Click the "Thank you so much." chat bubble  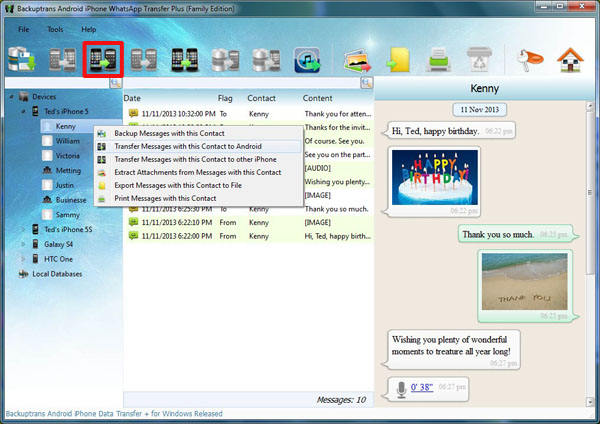tap(518, 234)
